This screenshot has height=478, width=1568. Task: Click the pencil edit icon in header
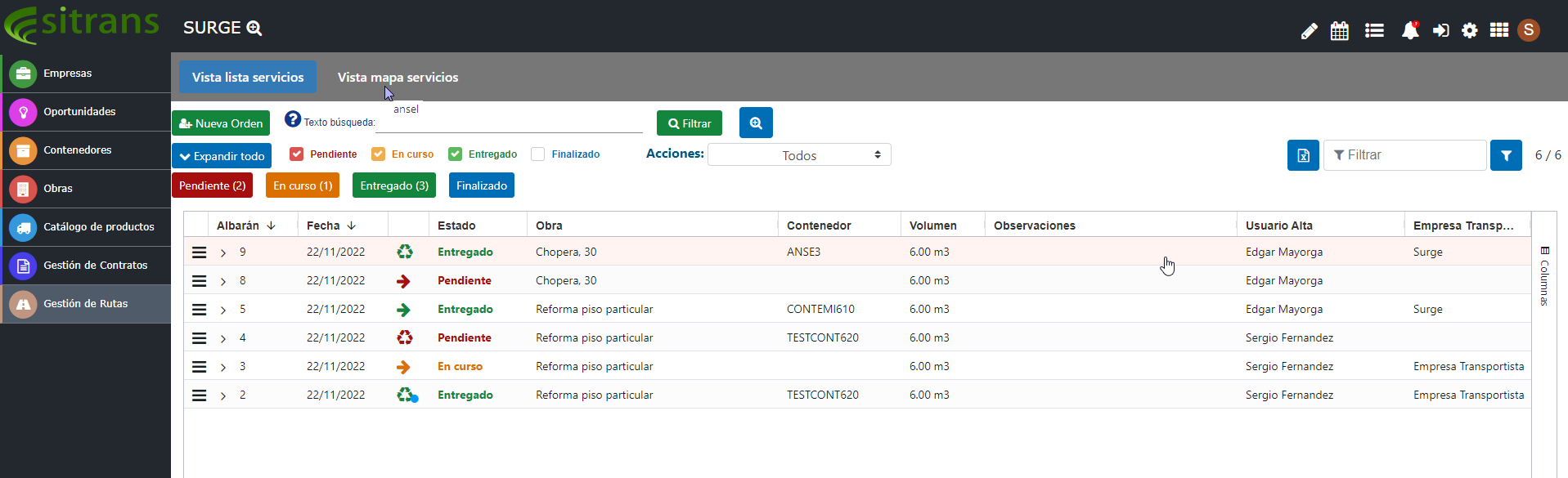[1309, 31]
